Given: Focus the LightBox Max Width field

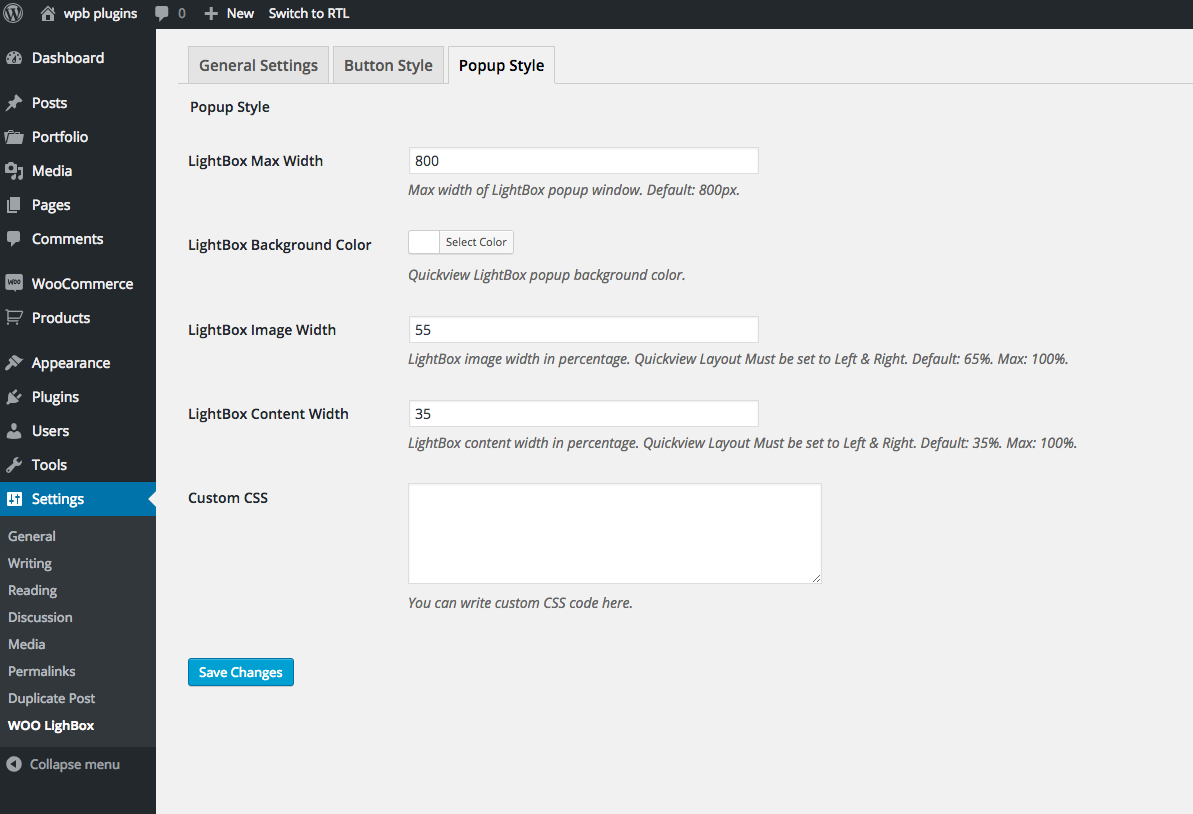Looking at the screenshot, I should (x=583, y=161).
